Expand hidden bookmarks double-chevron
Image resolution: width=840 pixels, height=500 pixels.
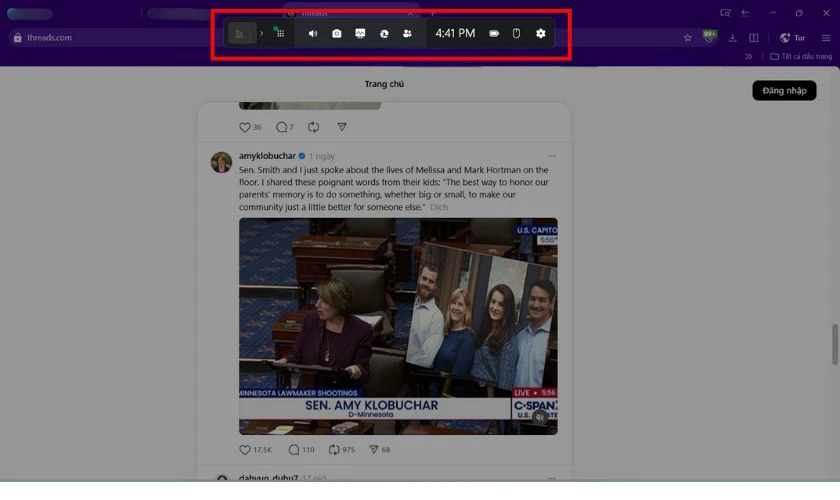748,56
